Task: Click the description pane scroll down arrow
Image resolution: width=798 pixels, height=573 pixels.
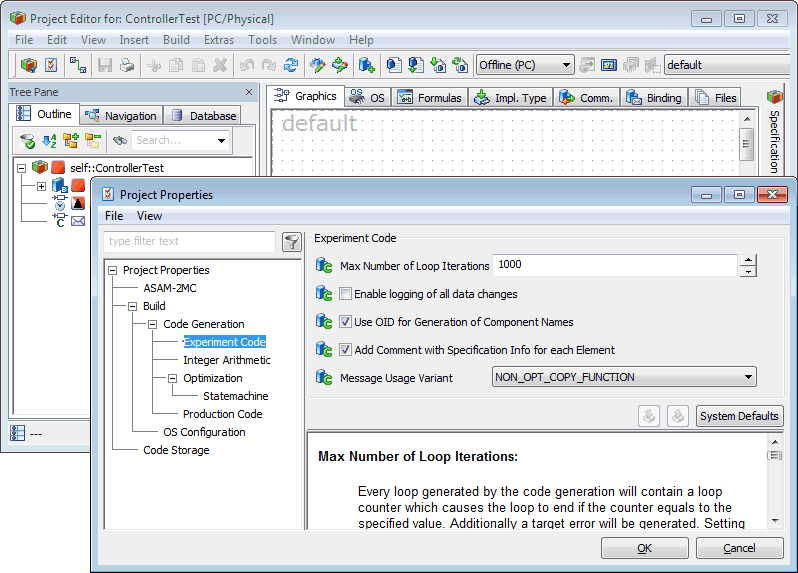Action: coord(775,521)
